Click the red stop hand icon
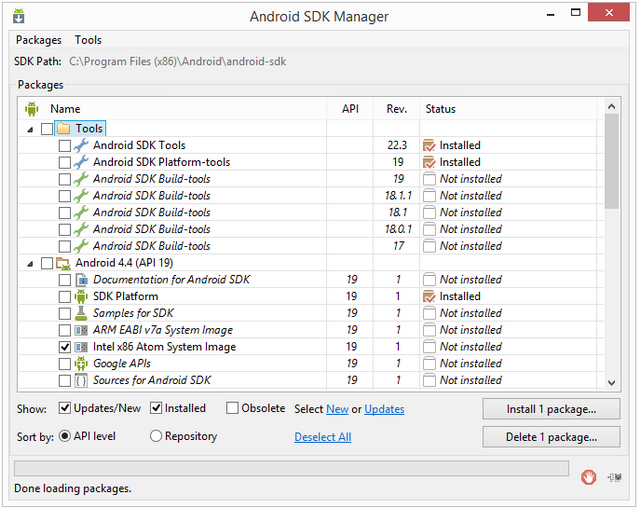The image size is (640, 509). click(588, 477)
